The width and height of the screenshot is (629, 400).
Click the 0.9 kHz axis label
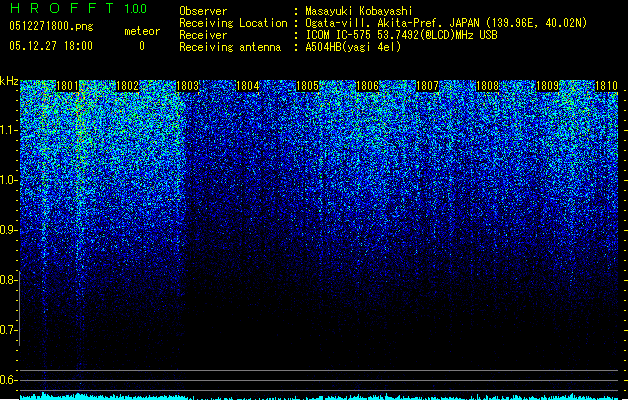8,230
